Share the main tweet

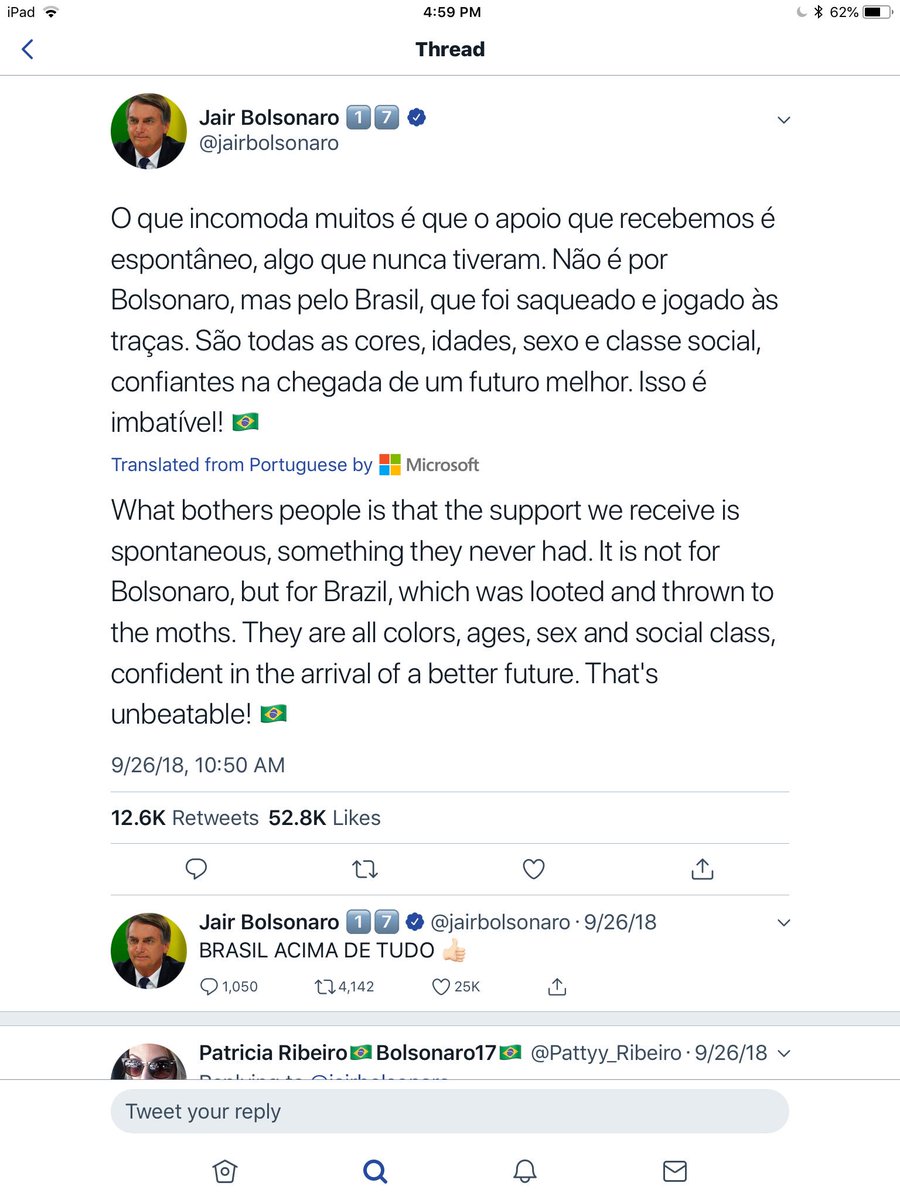702,868
